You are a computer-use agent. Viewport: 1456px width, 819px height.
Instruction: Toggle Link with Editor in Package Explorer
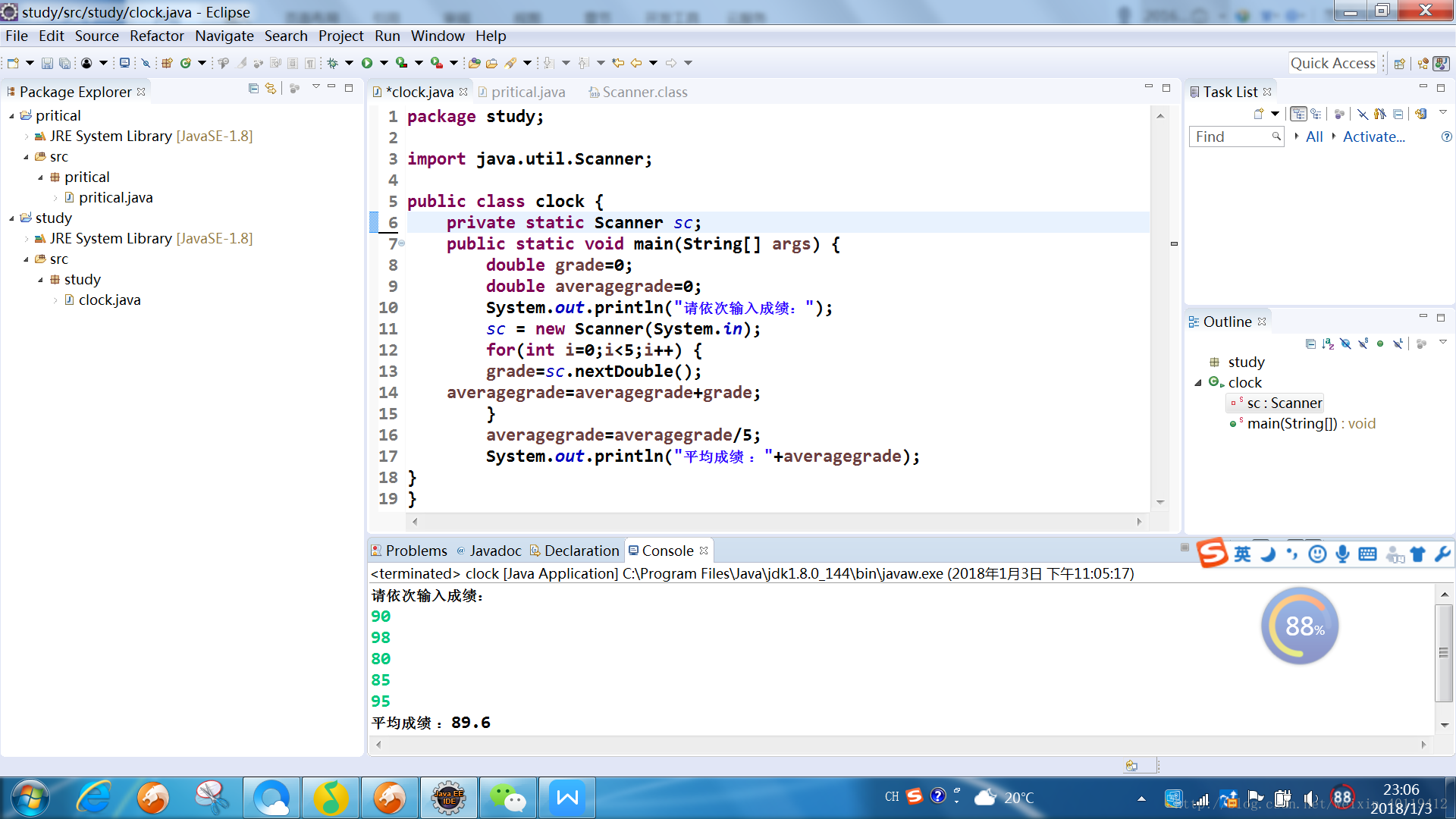(271, 89)
